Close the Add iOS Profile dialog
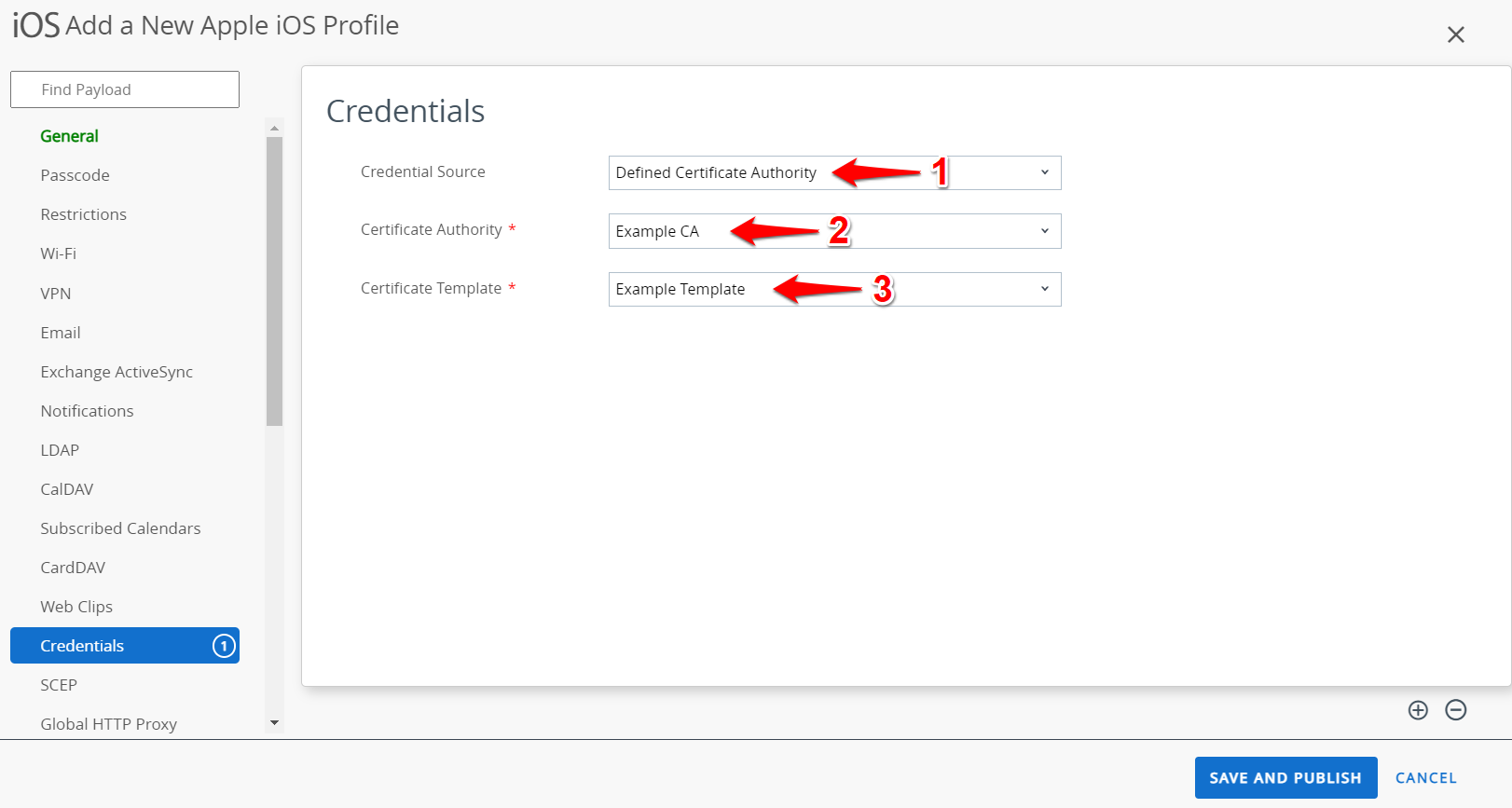This screenshot has width=1512, height=808. point(1456,34)
